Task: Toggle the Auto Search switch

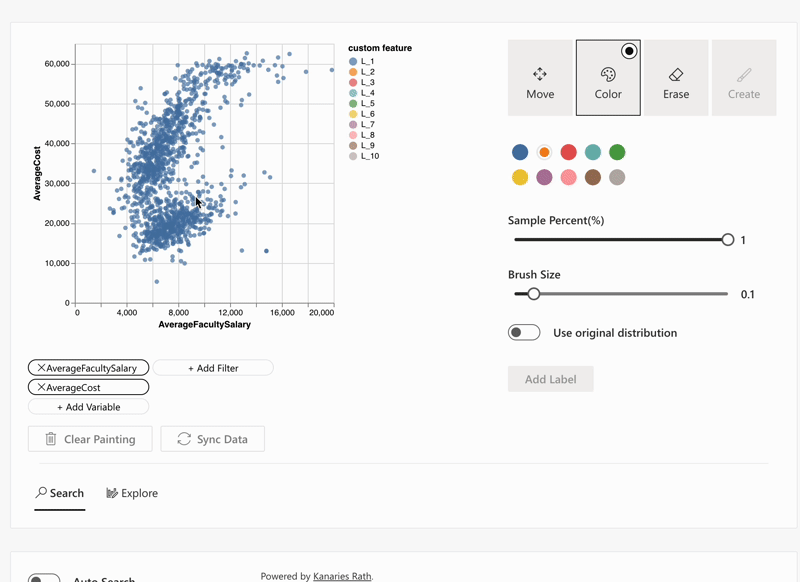Action: coord(44,578)
